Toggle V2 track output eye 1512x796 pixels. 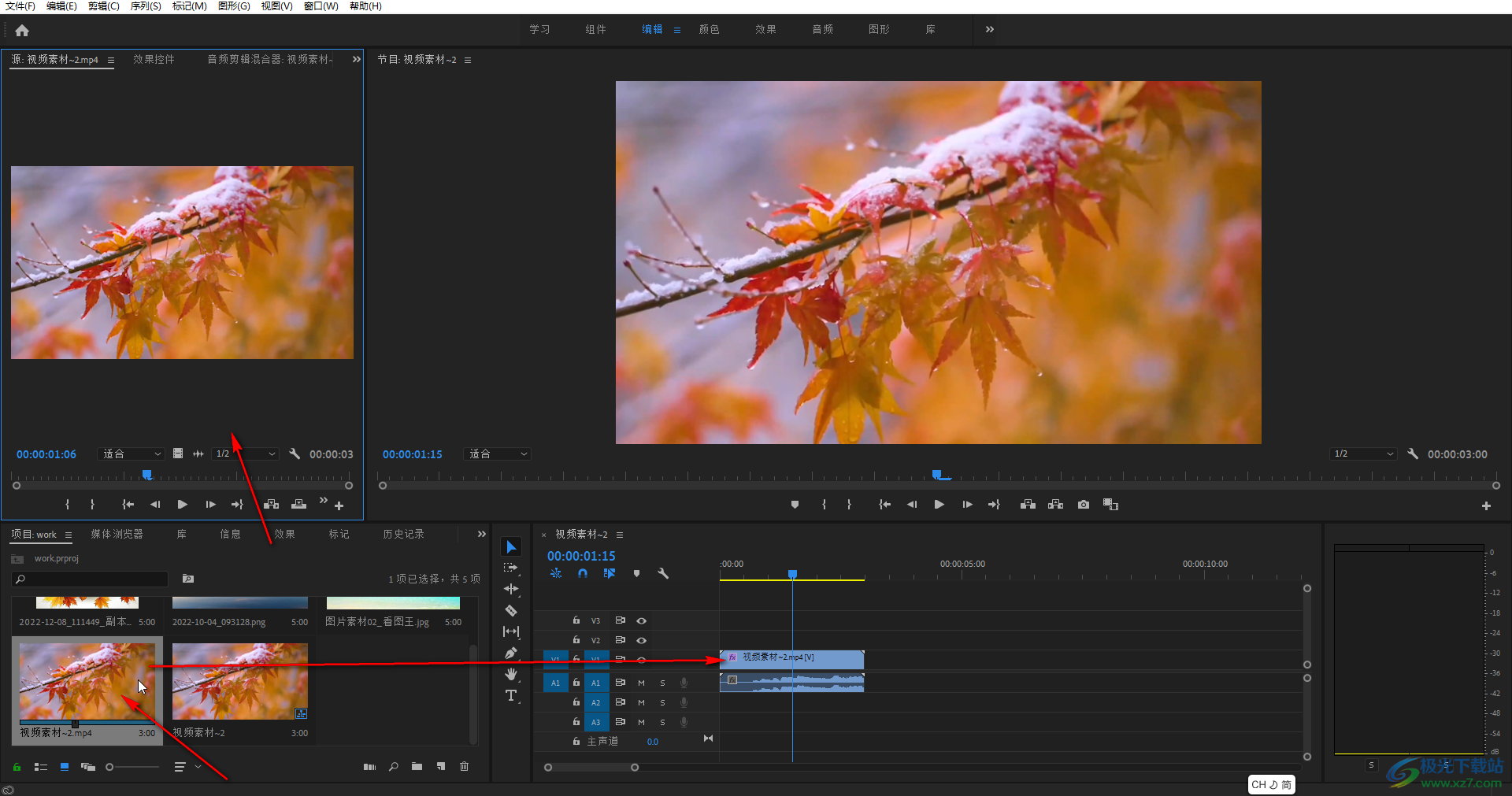point(642,641)
